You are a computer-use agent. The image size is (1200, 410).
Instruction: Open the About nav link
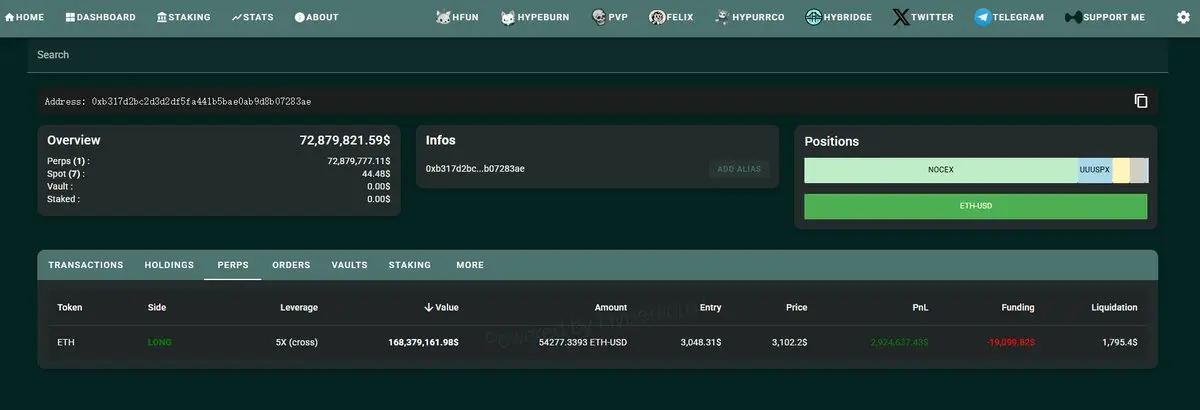pyautogui.click(x=316, y=17)
